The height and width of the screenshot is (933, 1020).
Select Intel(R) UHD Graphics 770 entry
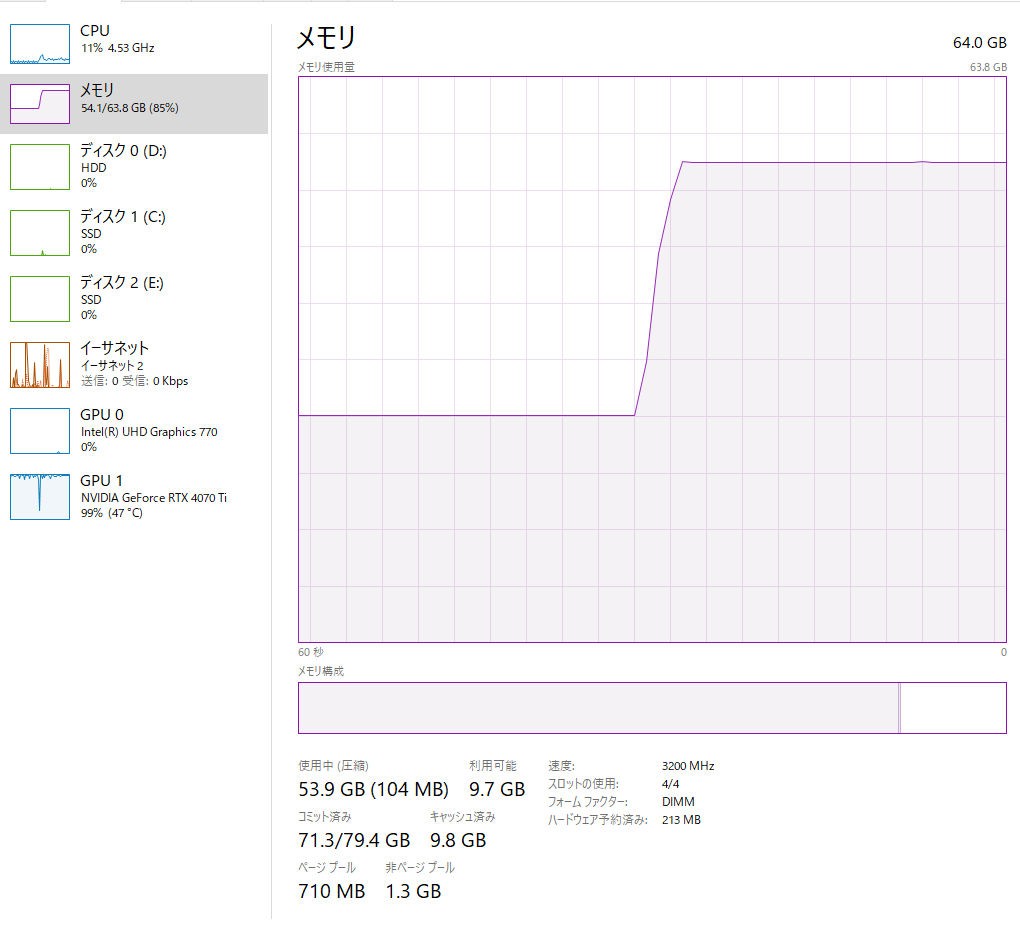click(149, 432)
